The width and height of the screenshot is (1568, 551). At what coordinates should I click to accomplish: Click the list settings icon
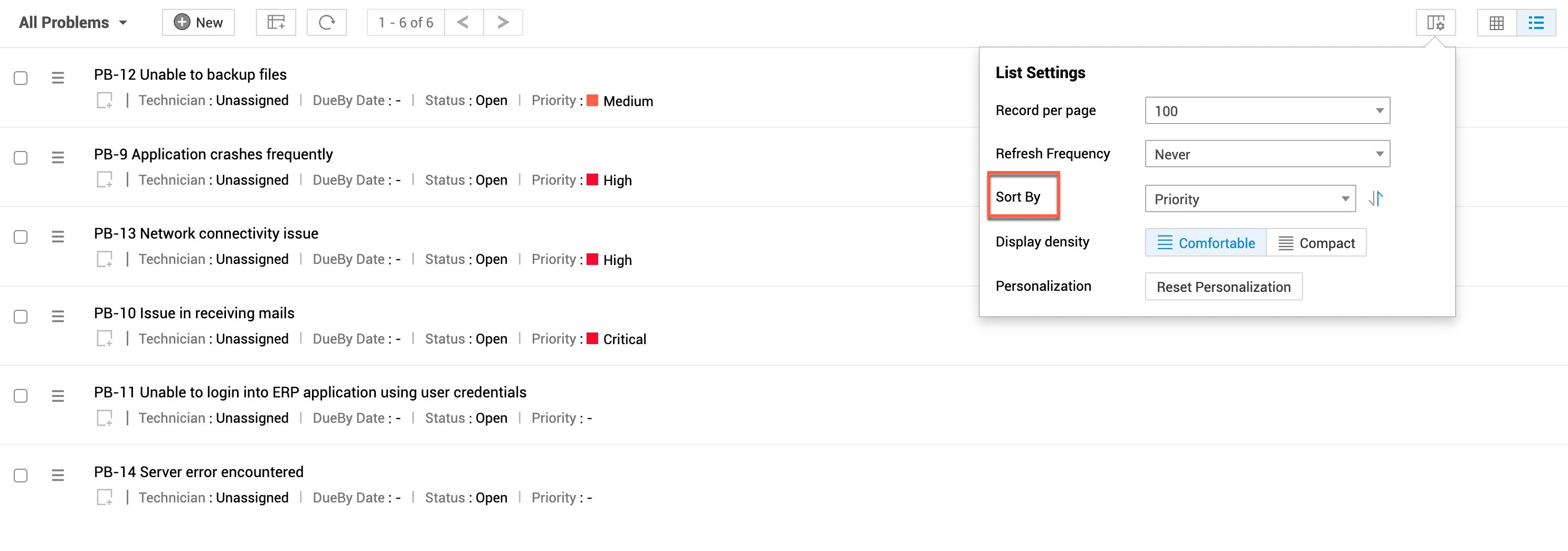1435,23
